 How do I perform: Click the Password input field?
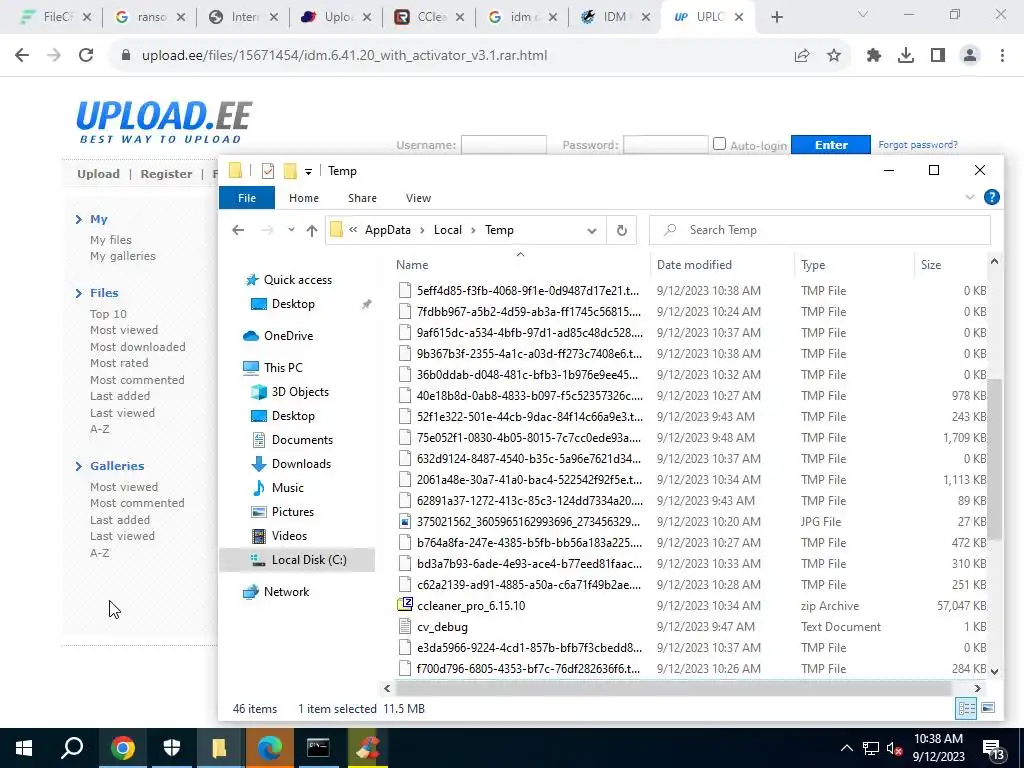pos(665,144)
